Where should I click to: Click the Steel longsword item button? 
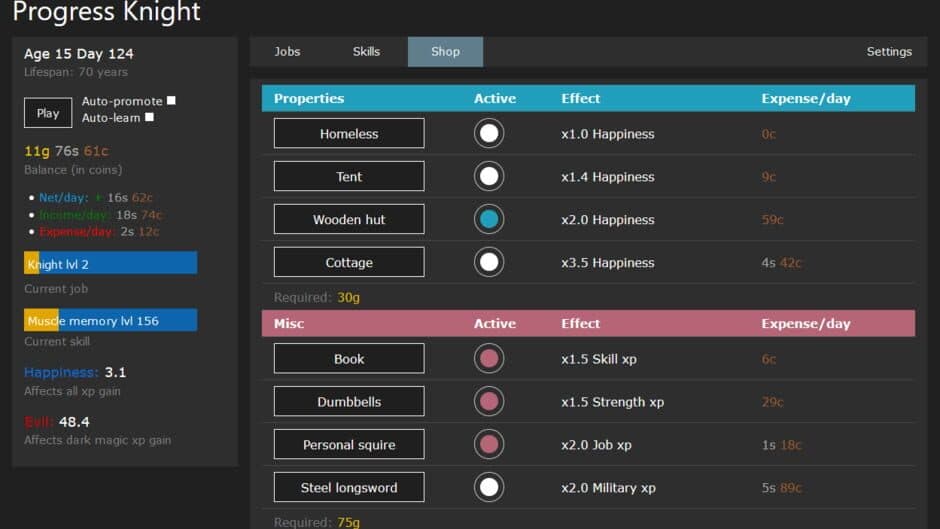click(349, 488)
